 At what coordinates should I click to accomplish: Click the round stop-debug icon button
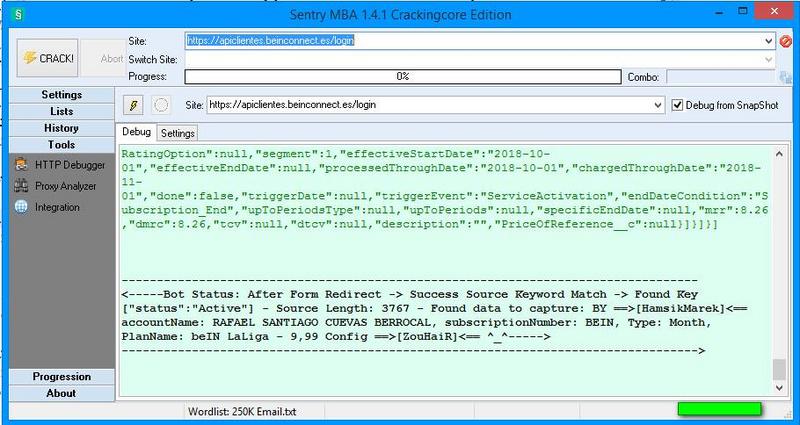[x=161, y=105]
